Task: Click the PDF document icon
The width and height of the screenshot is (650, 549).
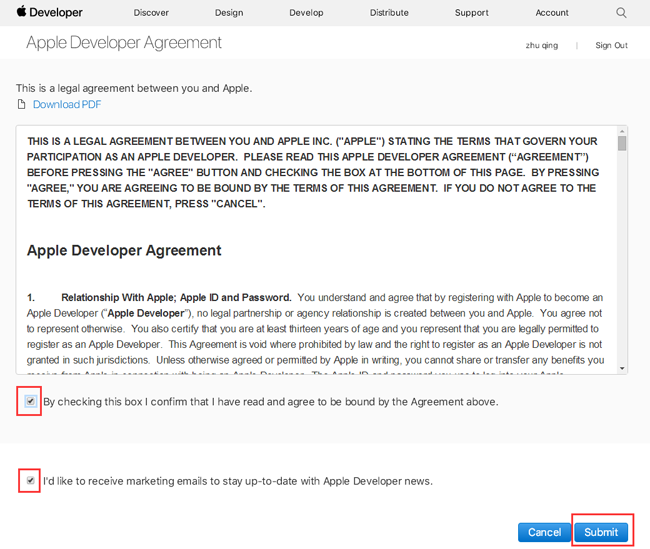Action: pyautogui.click(x=22, y=104)
